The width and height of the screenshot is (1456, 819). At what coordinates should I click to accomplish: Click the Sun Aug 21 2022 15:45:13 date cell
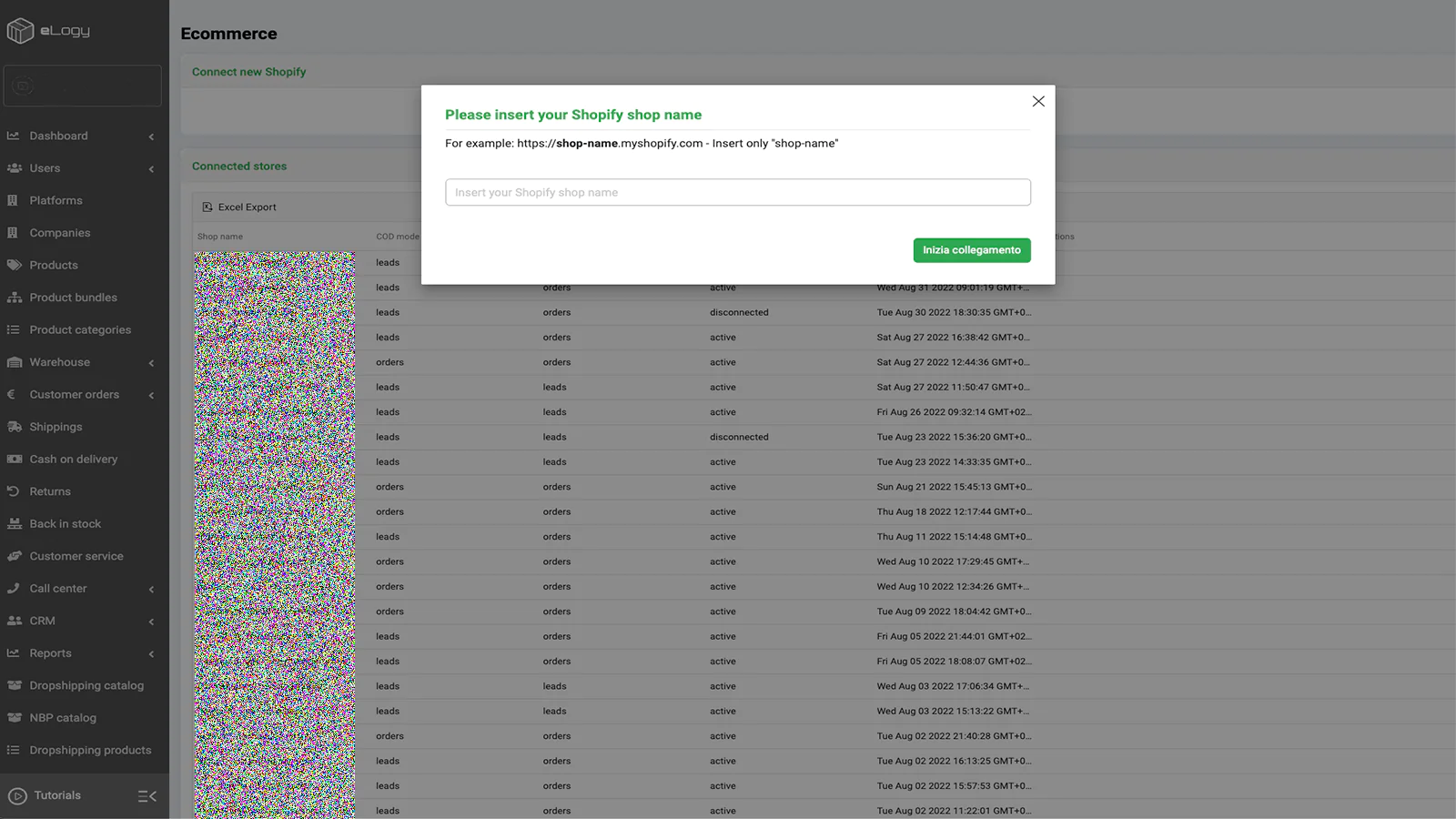pyautogui.click(x=954, y=487)
